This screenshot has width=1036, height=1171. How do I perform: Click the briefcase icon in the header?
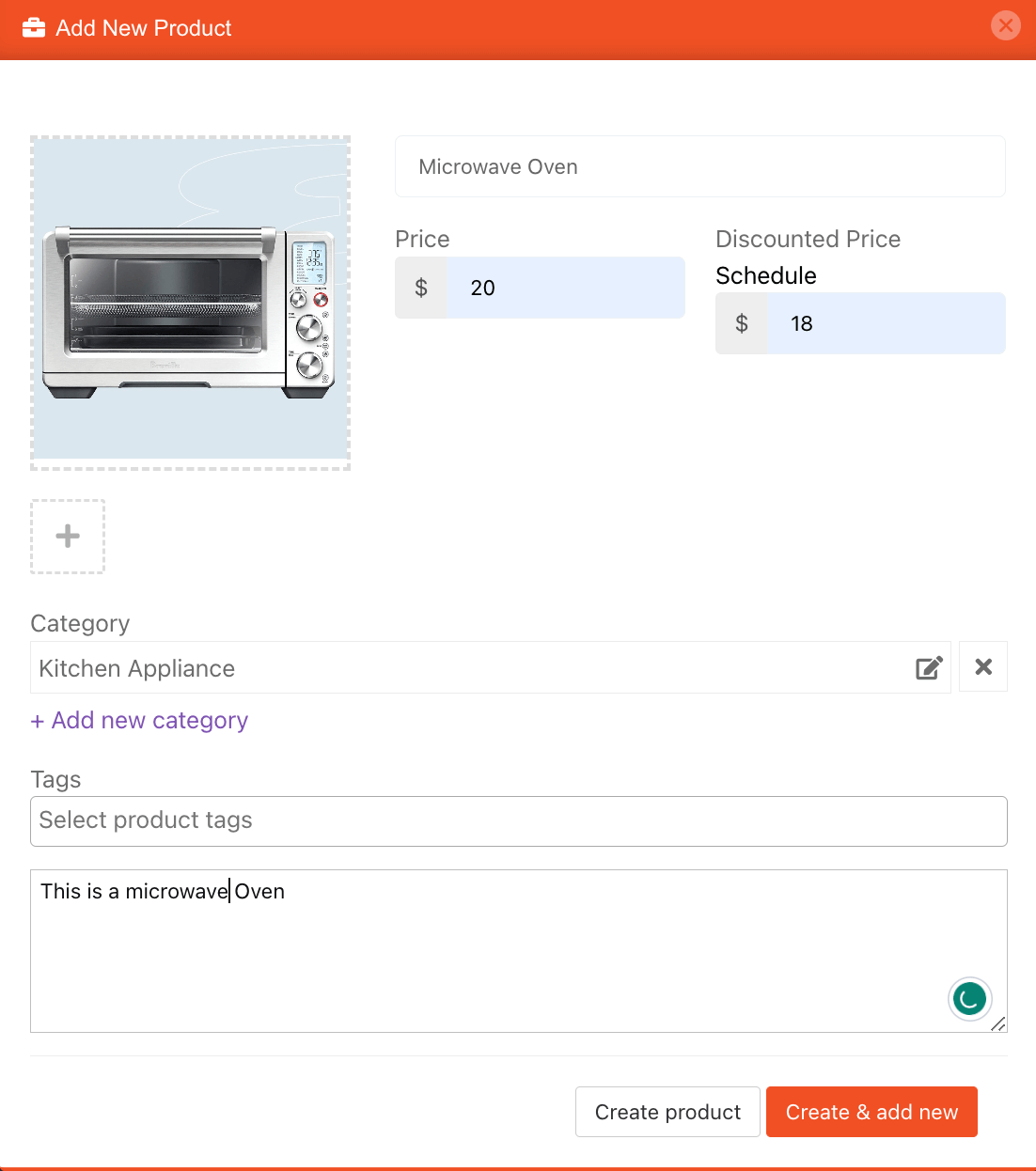pos(34,27)
